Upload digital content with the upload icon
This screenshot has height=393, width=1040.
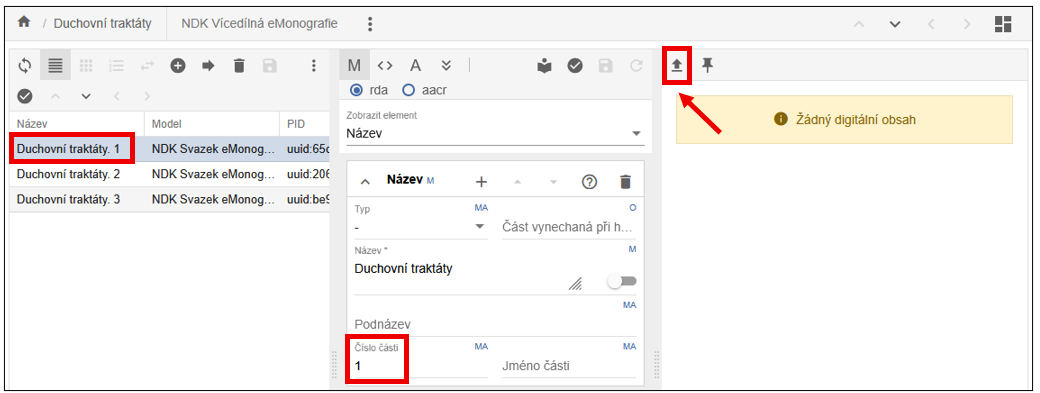pos(677,65)
